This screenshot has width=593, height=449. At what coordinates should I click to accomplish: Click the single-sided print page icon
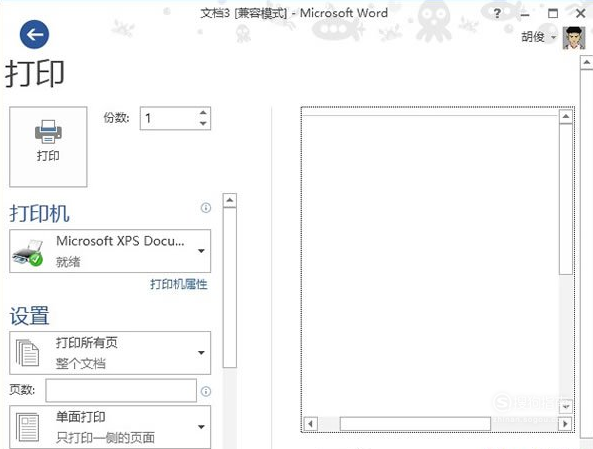pyautogui.click(x=27, y=427)
